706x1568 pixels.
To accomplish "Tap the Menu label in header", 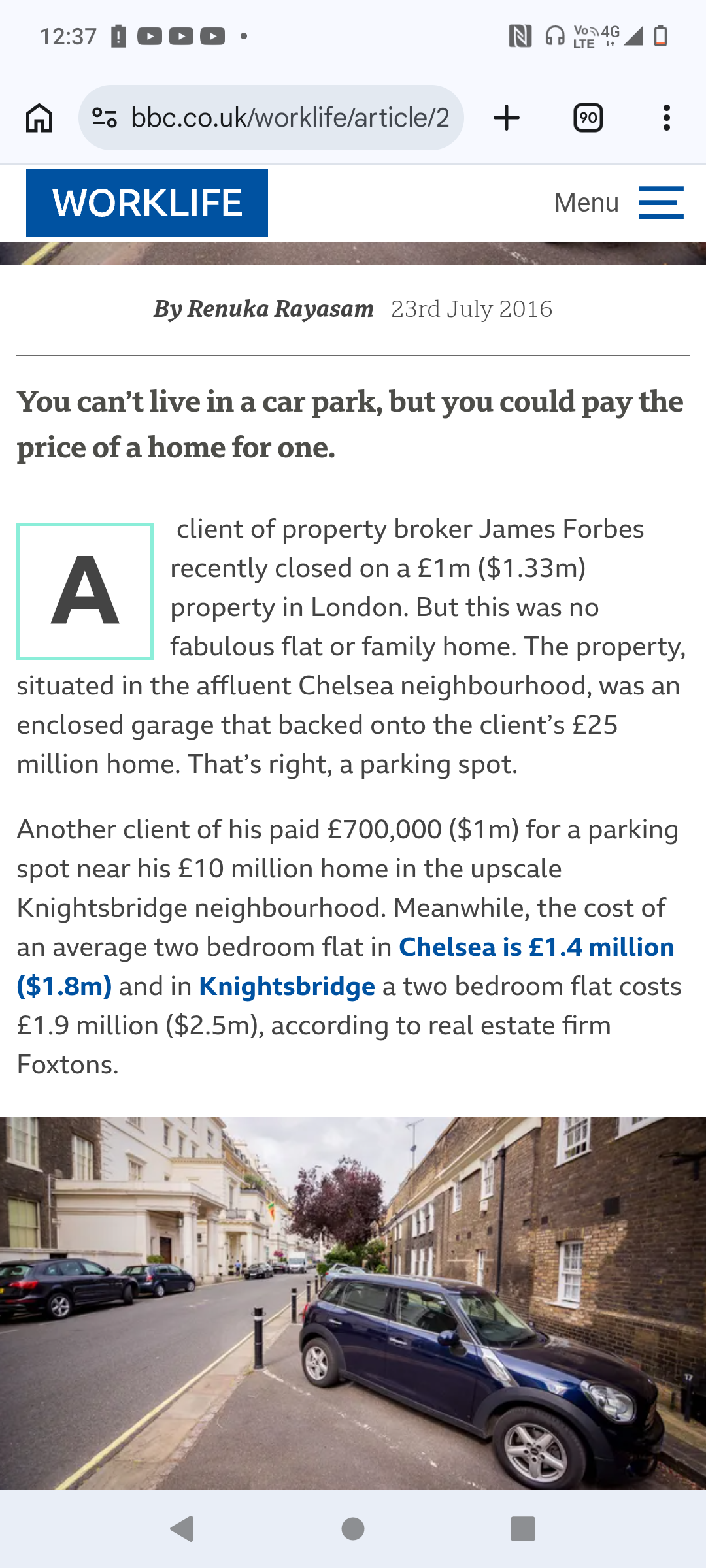I will [586, 203].
